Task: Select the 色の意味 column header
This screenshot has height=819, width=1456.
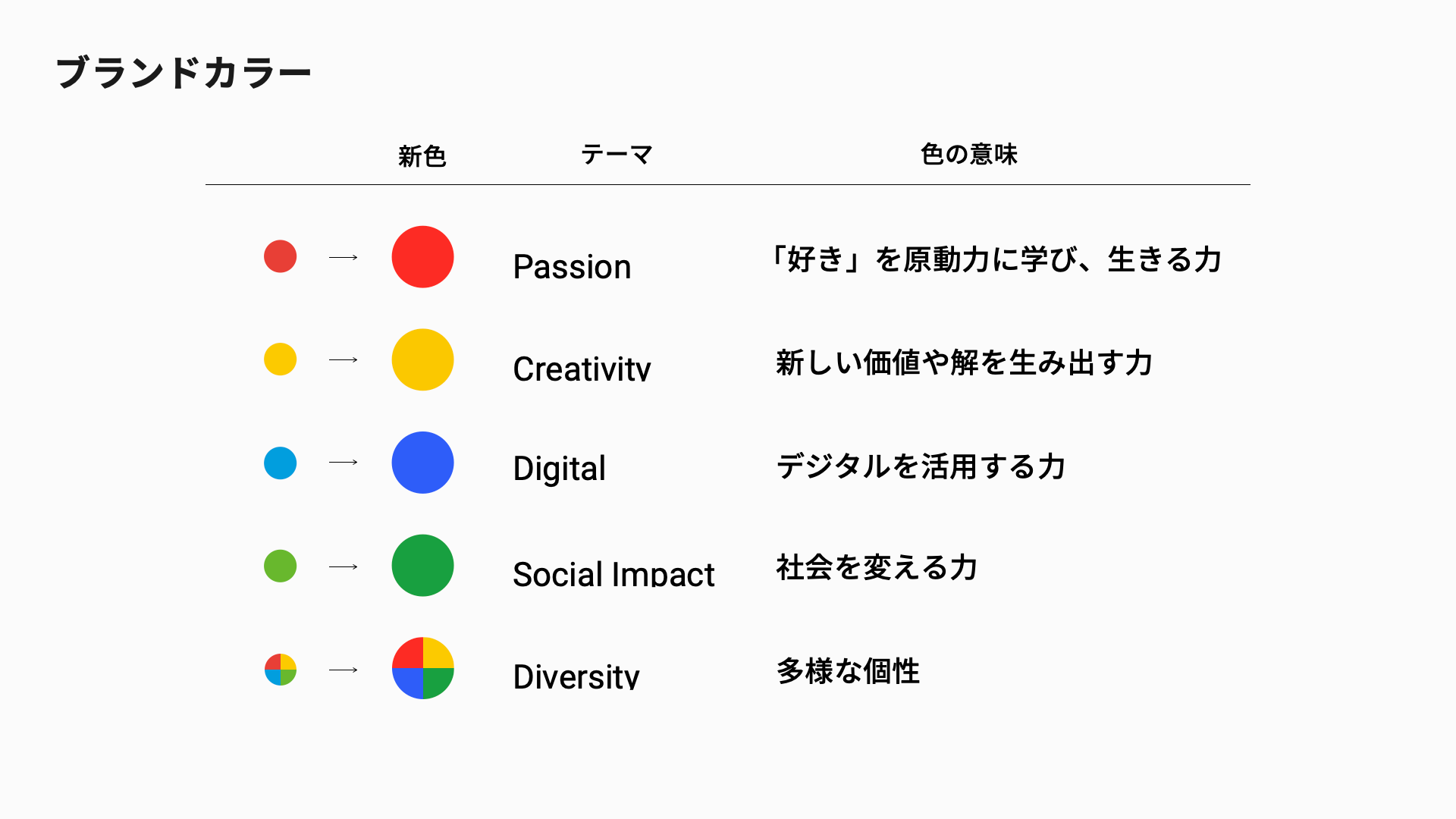Action: click(968, 155)
